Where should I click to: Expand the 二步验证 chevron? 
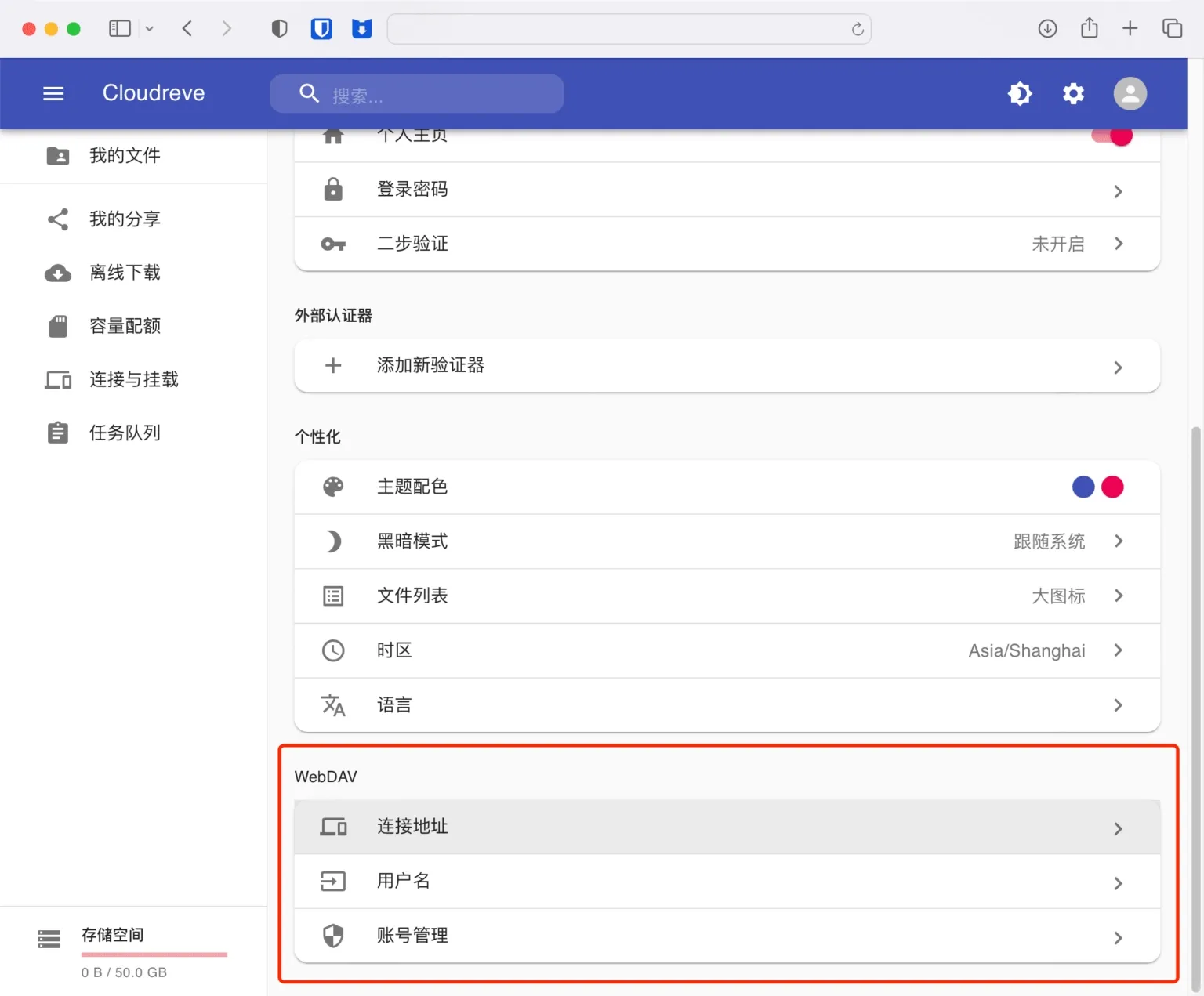[x=1119, y=244]
